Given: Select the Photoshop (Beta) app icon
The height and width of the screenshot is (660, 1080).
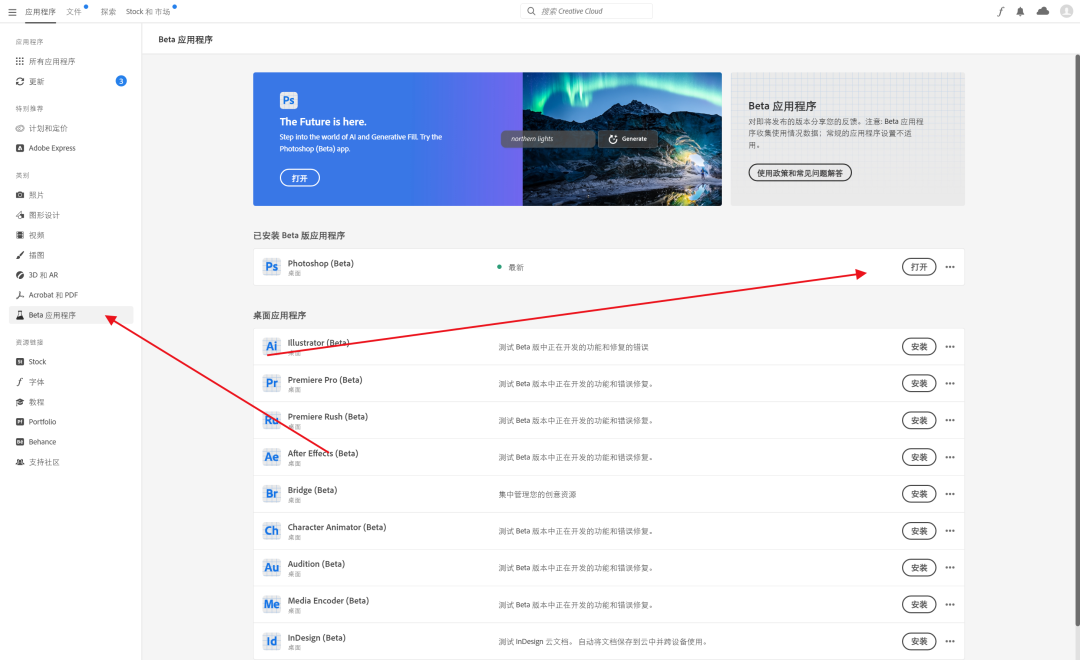Looking at the screenshot, I should pyautogui.click(x=271, y=266).
